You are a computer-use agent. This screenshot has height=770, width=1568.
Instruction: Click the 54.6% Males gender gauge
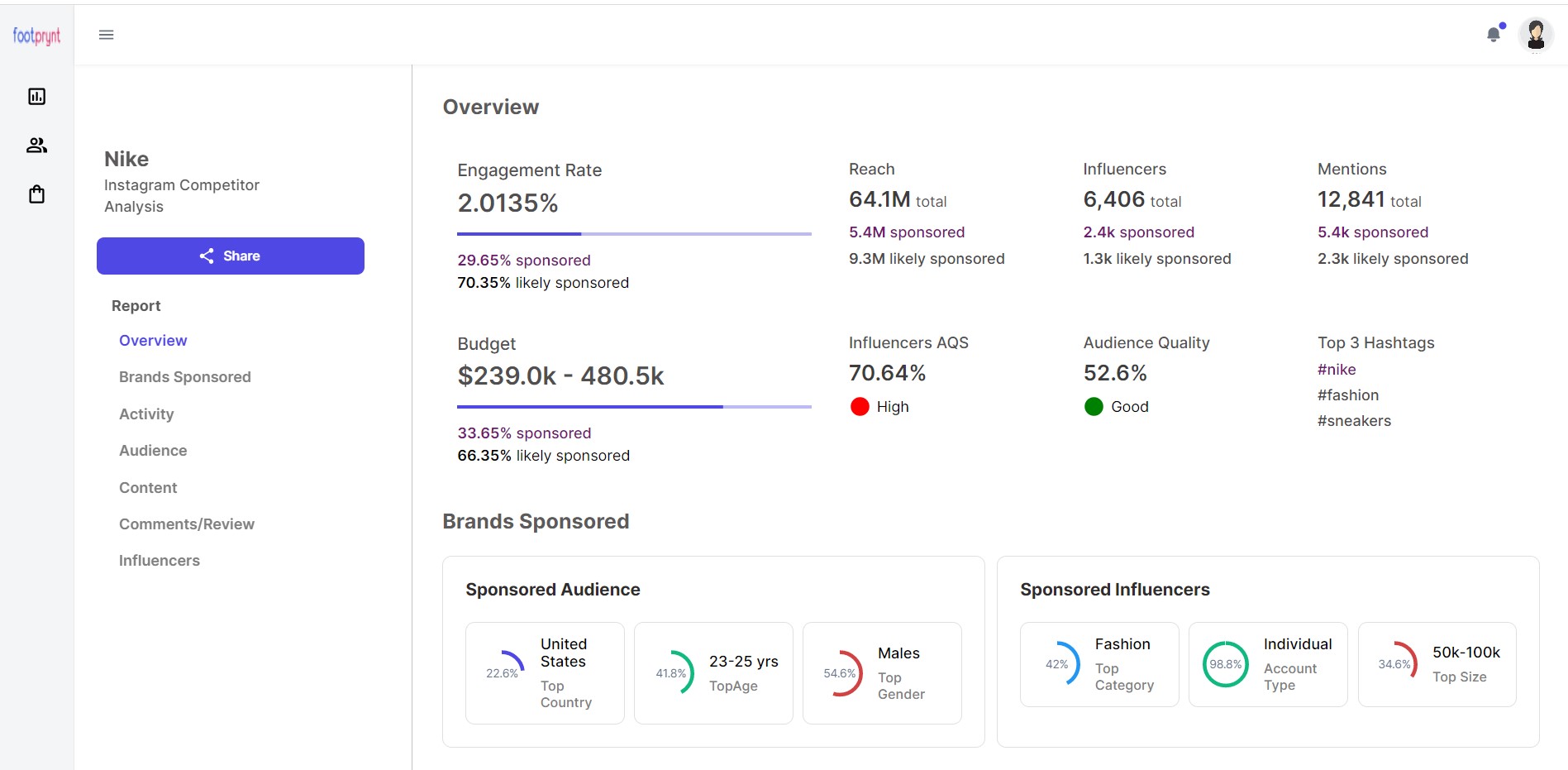pos(841,673)
